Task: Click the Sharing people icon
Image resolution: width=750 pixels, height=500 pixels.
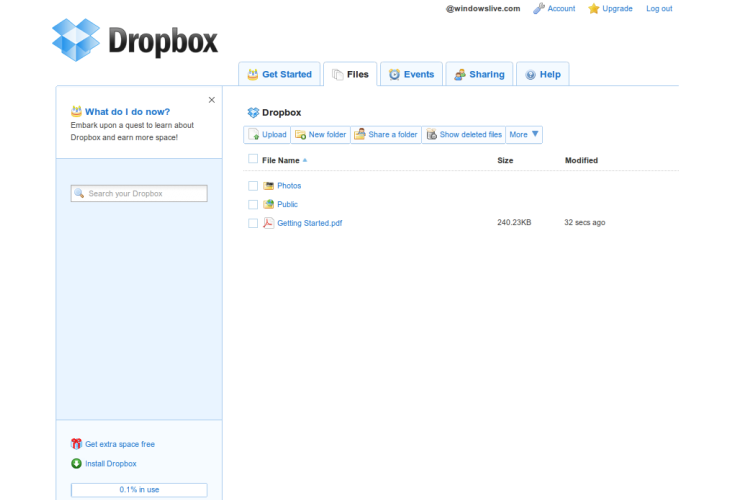Action: (460, 74)
